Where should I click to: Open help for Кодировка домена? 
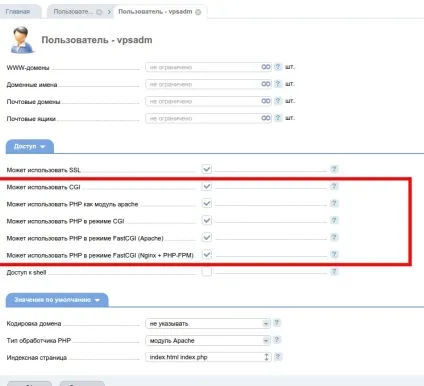277,323
